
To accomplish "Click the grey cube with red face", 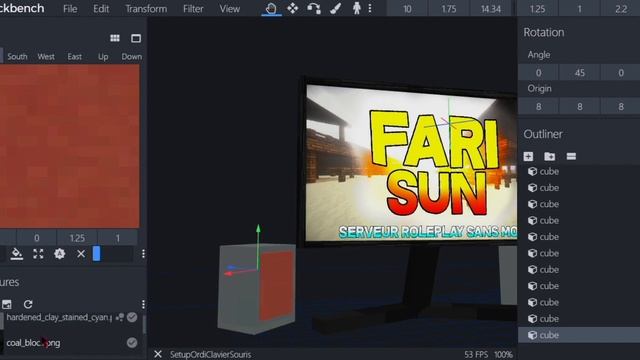I will click(x=256, y=288).
